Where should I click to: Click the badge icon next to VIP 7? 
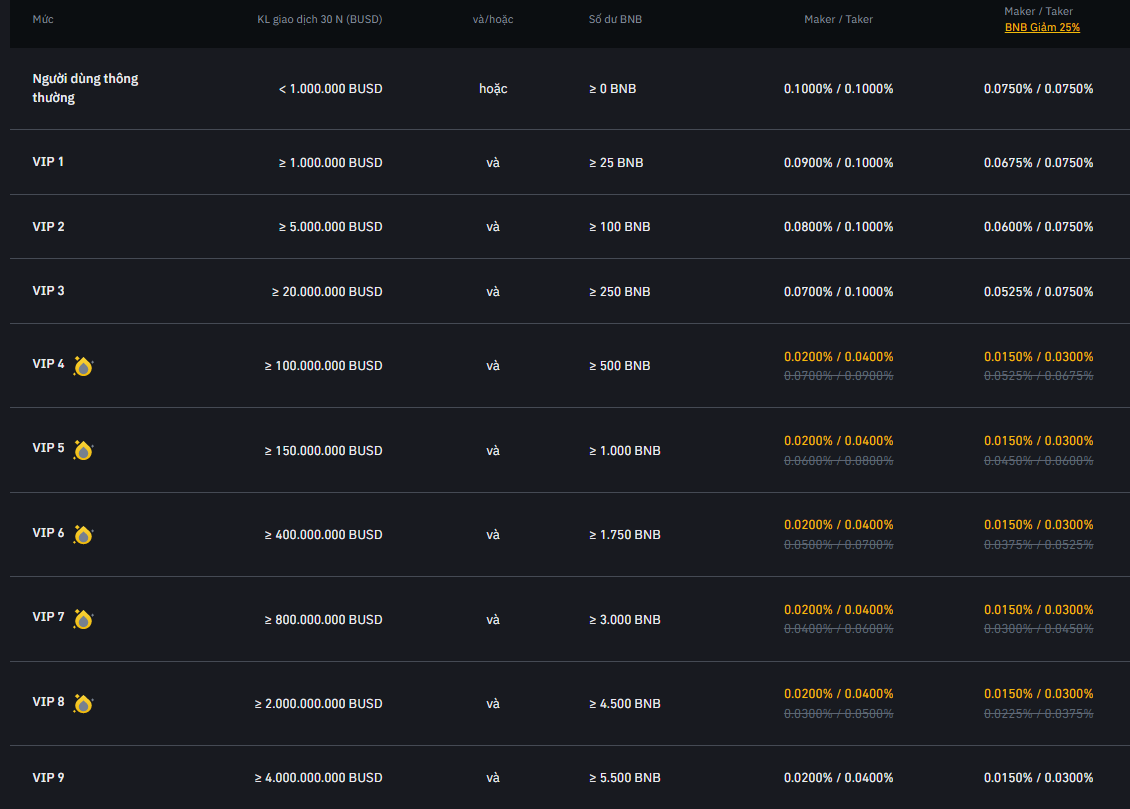point(83,619)
